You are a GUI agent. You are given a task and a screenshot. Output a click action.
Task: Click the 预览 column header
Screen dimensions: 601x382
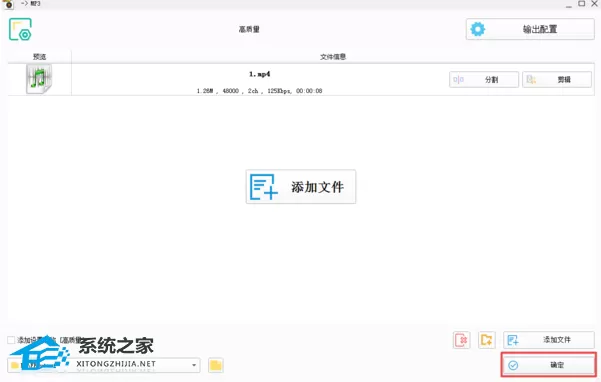pyautogui.click(x=39, y=57)
